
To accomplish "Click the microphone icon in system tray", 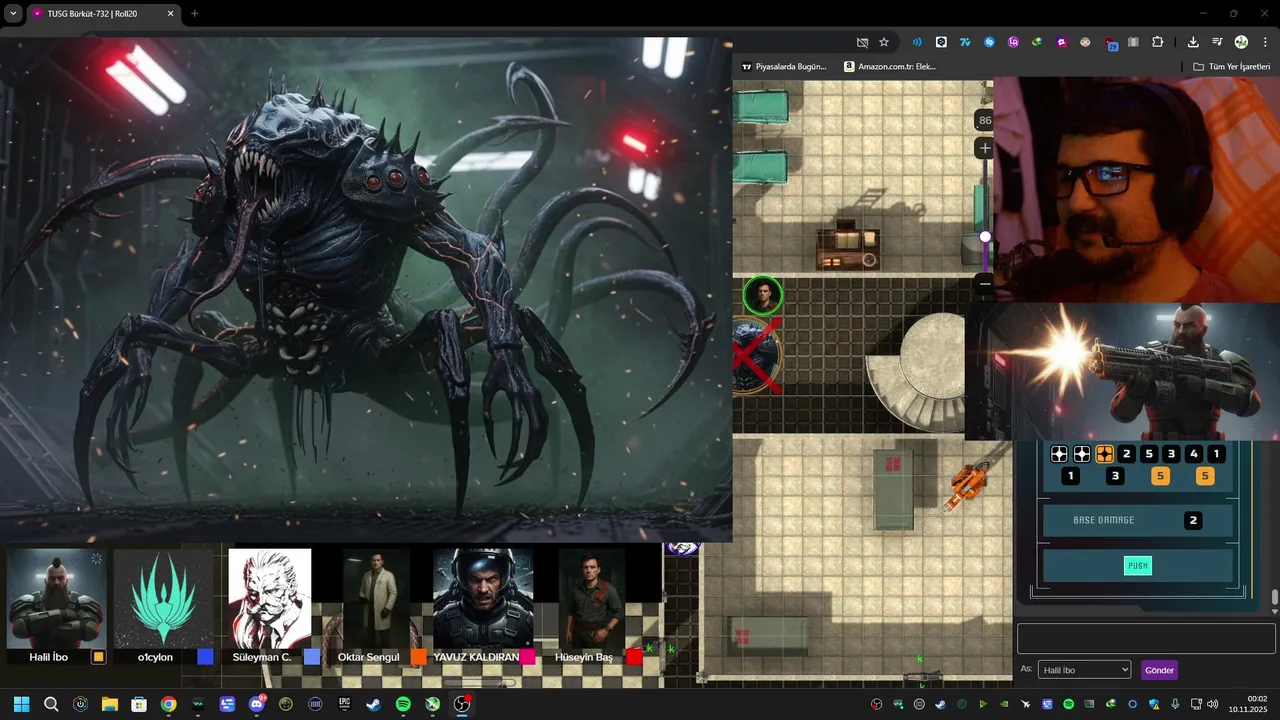I will (x=1175, y=704).
